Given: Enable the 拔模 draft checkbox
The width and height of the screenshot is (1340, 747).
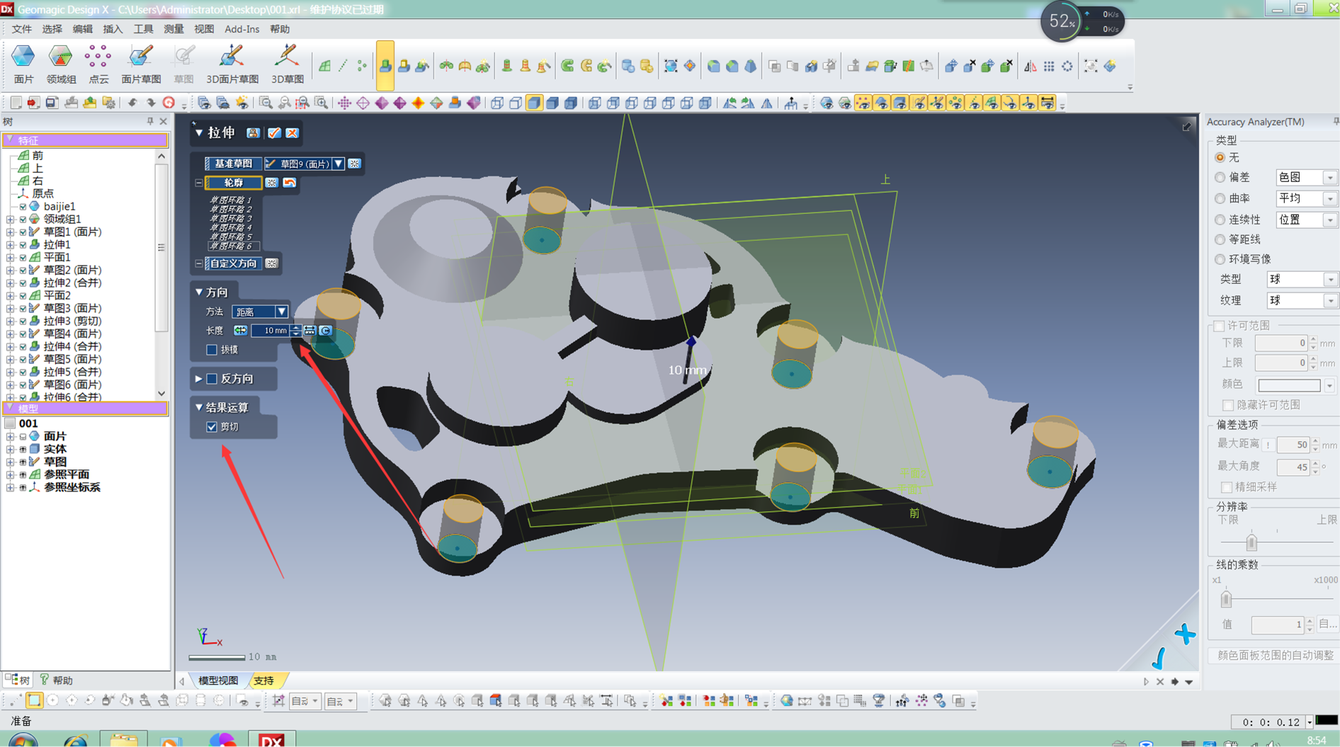Looking at the screenshot, I should point(212,350).
